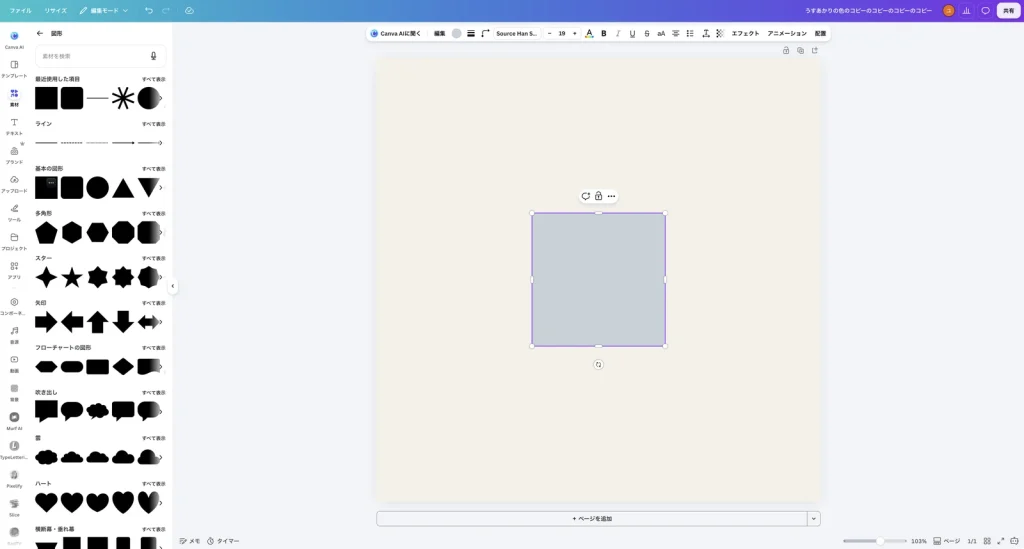Open the border style options
This screenshot has width=1024, height=549.
(x=471, y=33)
